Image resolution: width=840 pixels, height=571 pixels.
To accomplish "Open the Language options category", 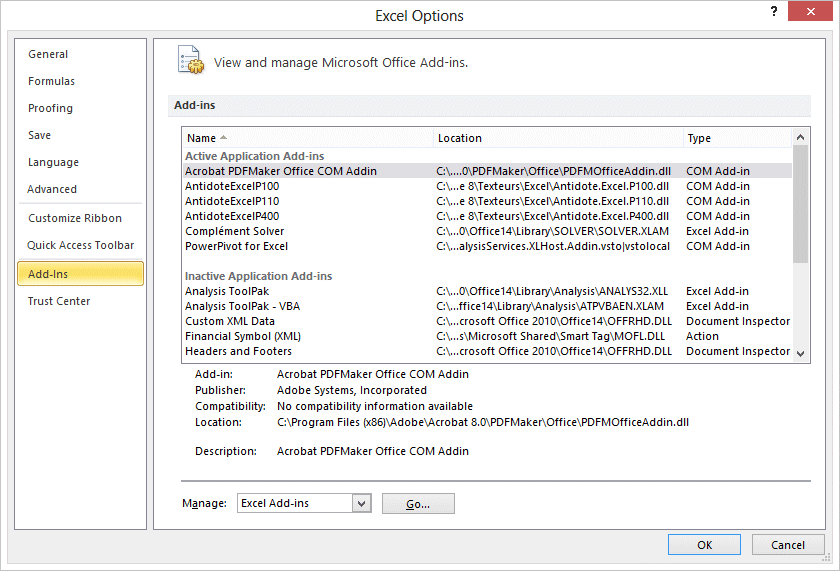I will [x=80, y=162].
